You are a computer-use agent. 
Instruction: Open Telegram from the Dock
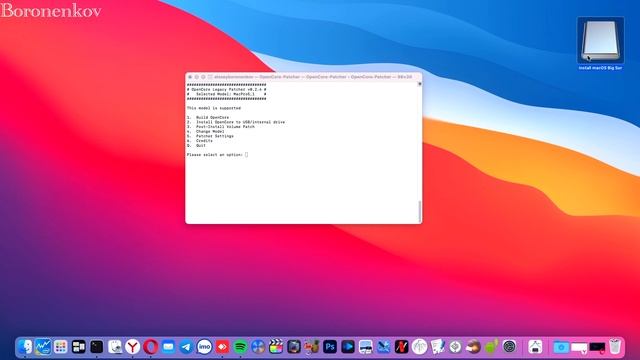pyautogui.click(x=186, y=347)
